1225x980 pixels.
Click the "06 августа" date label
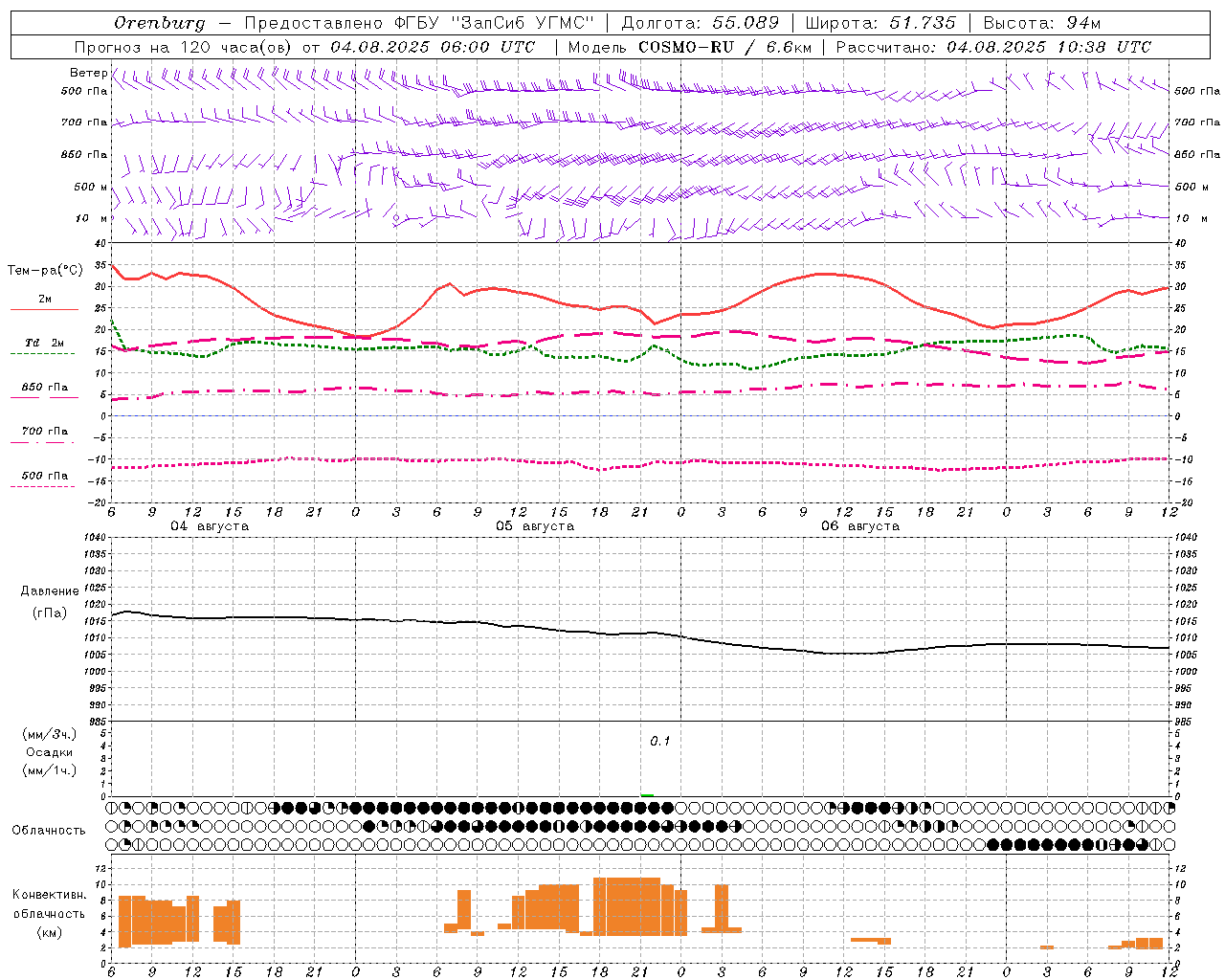(860, 526)
